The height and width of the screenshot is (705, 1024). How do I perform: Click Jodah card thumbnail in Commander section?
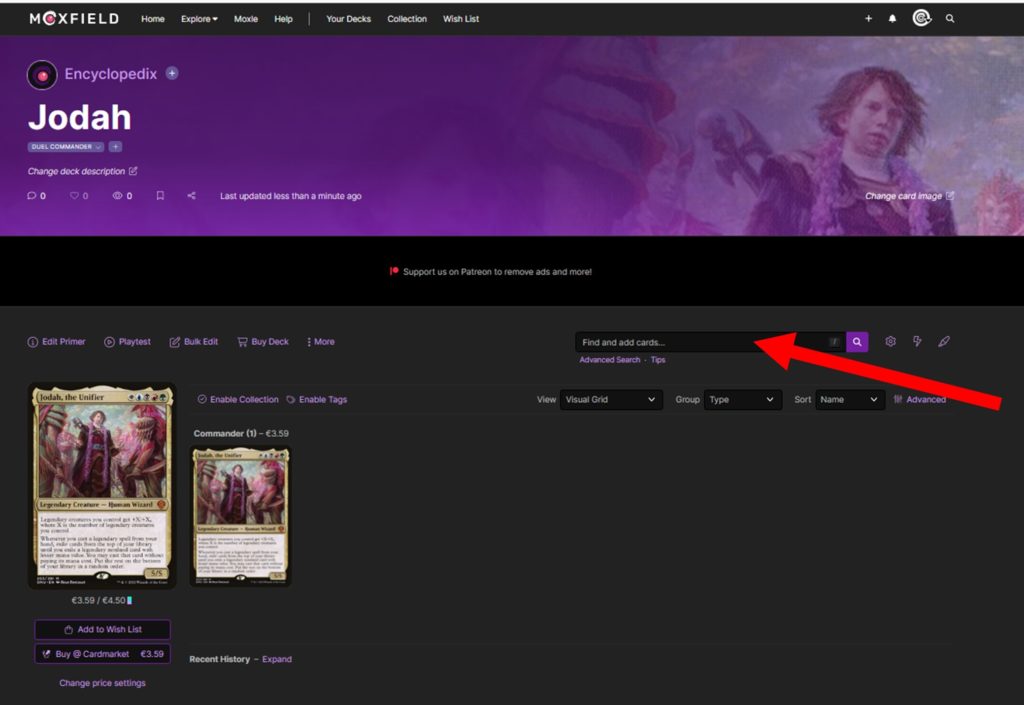pyautogui.click(x=240, y=516)
